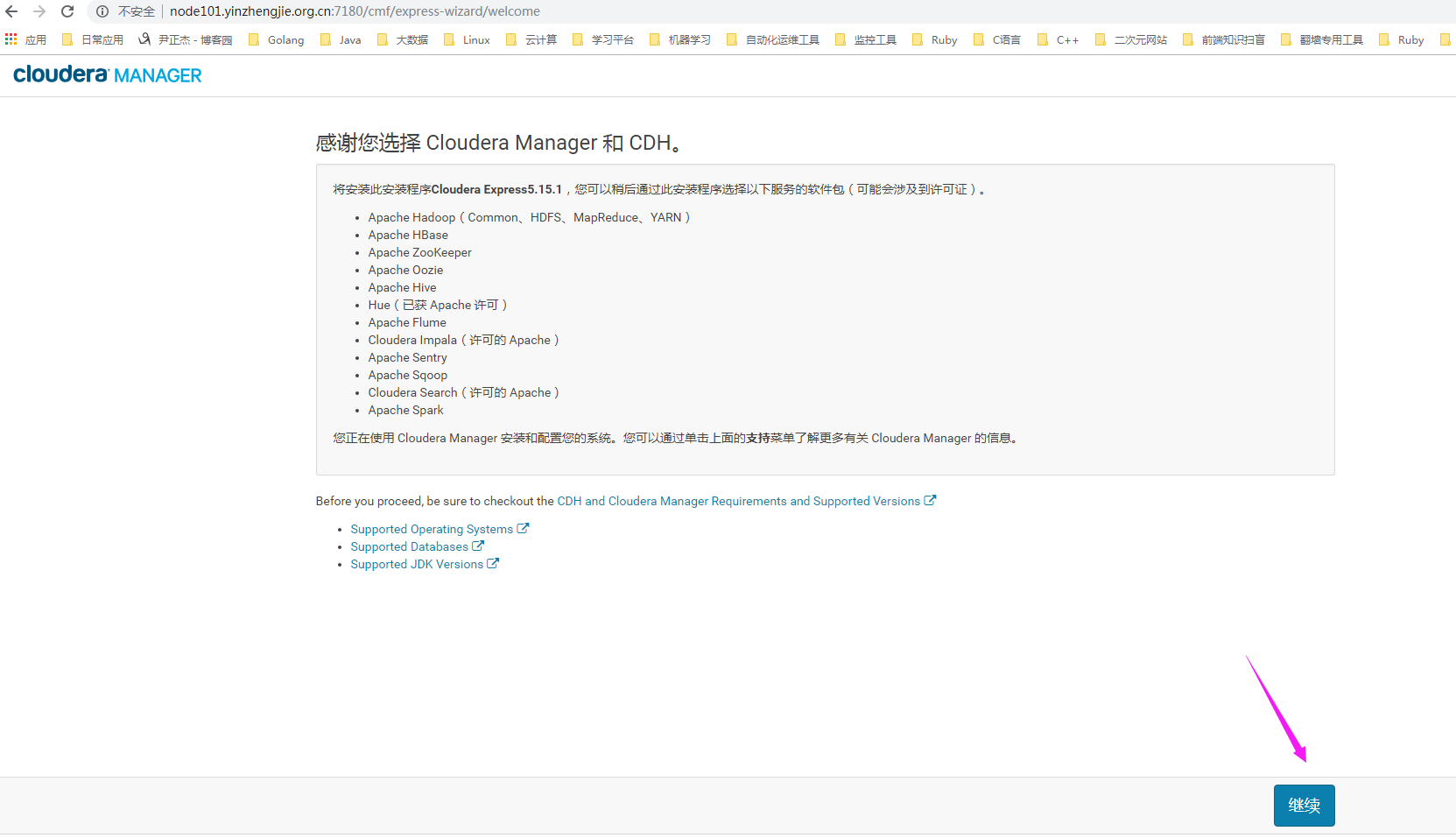Click the Apache ZooKeeper list item
The image size is (1456, 838).
419,252
